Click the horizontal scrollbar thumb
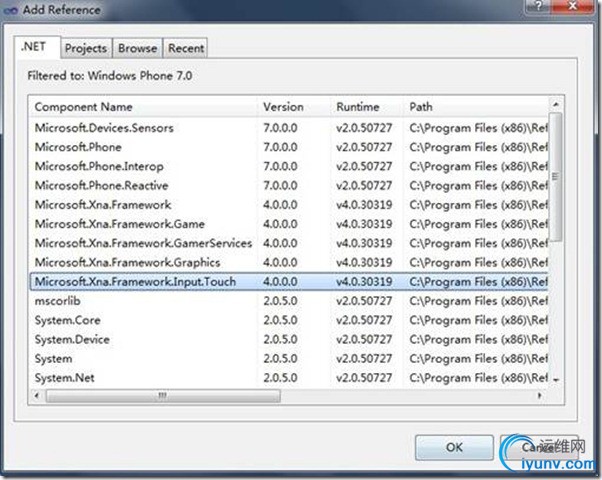602x480 pixels. 163,396
